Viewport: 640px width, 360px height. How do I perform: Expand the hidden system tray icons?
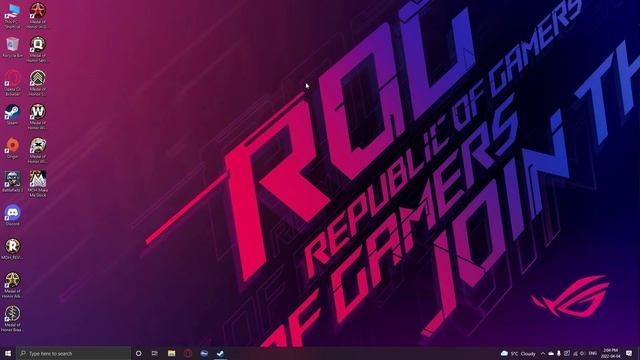point(543,353)
